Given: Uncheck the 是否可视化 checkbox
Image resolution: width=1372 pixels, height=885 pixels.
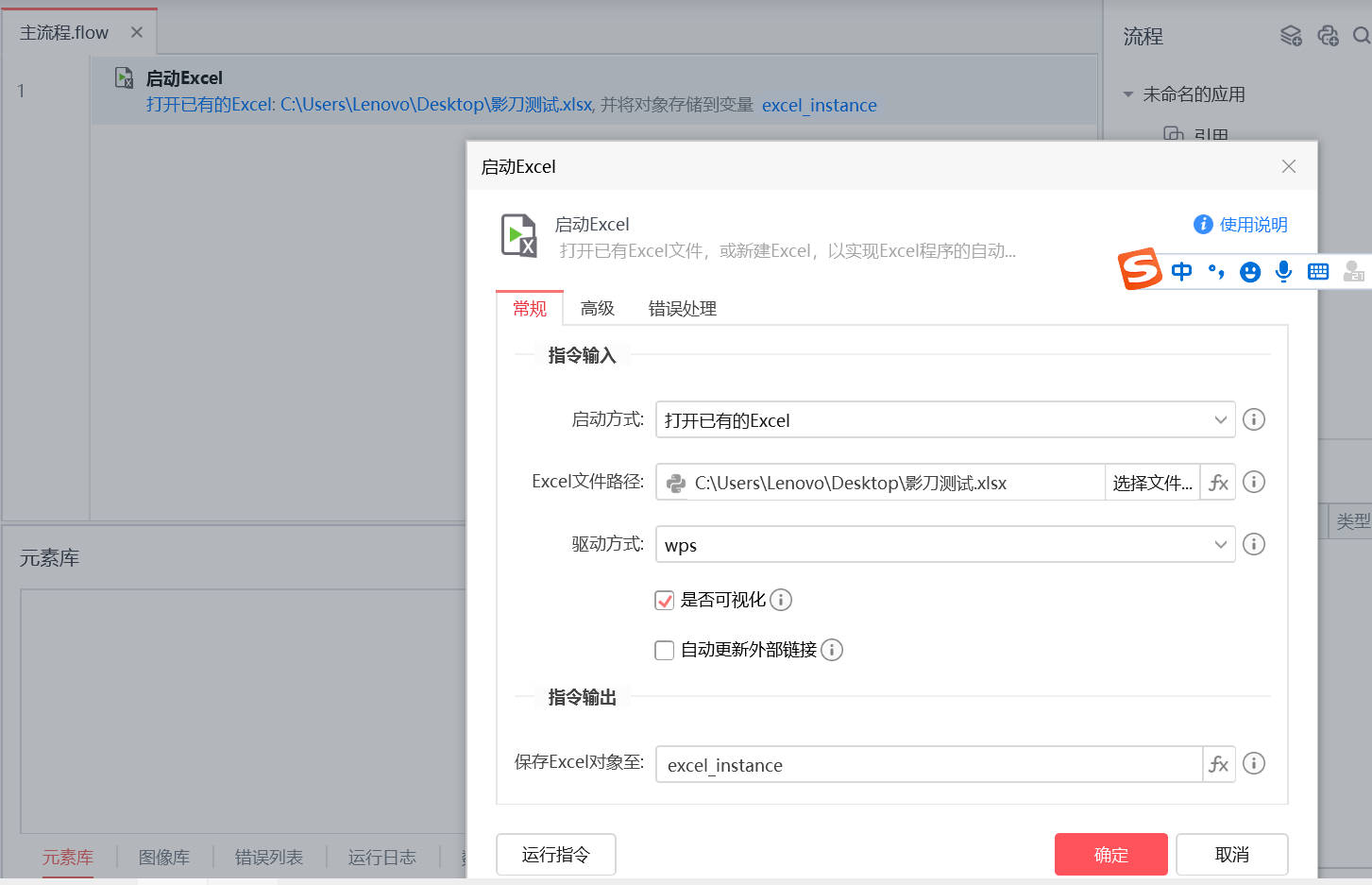Looking at the screenshot, I should pyautogui.click(x=665, y=601).
